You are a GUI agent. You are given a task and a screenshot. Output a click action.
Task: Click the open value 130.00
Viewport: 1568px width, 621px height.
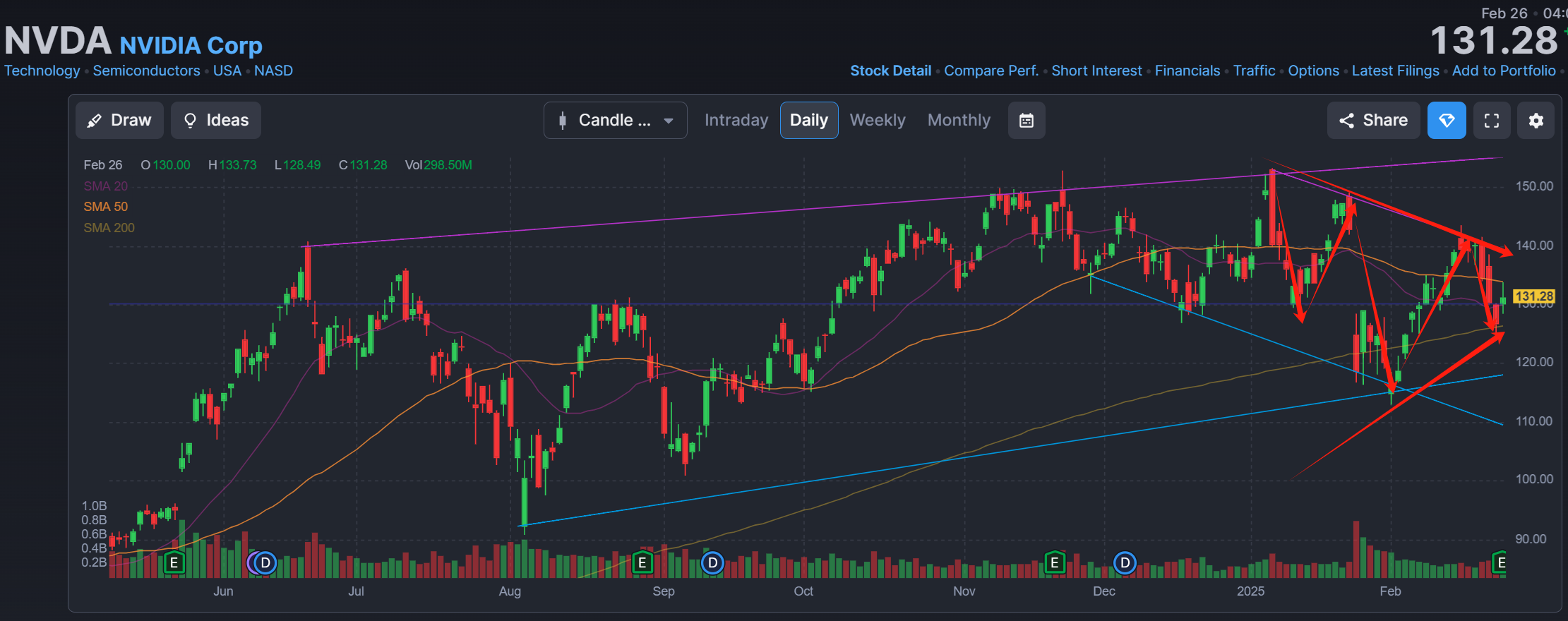tap(172, 165)
